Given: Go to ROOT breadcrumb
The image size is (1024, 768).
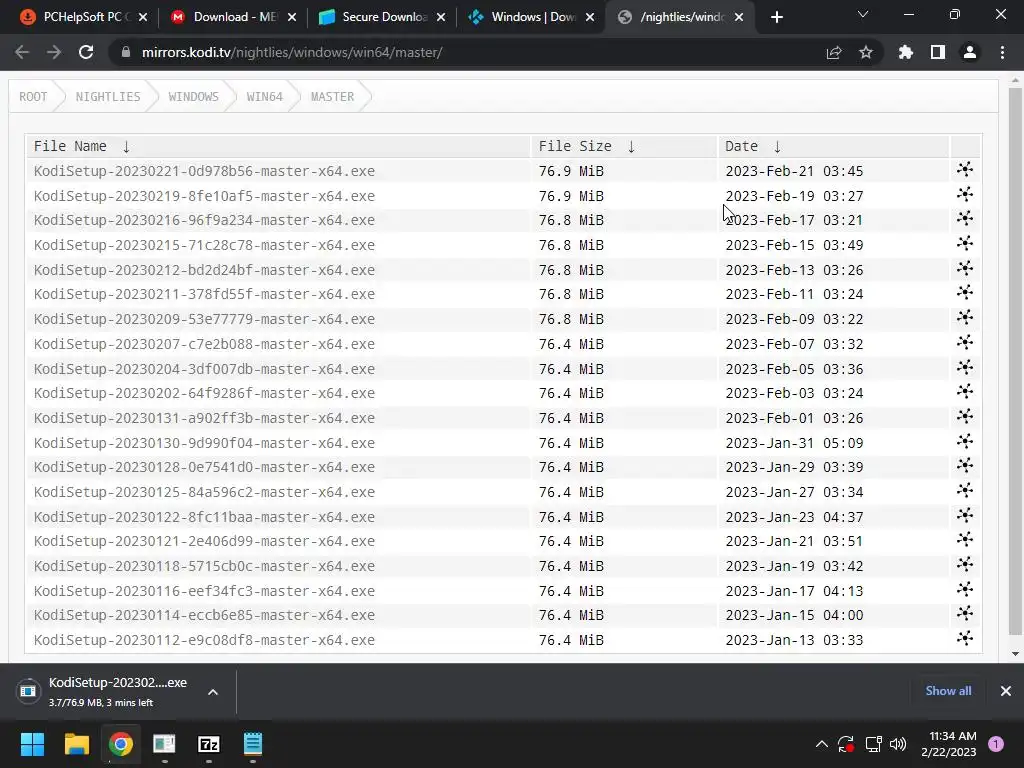Looking at the screenshot, I should tap(33, 97).
